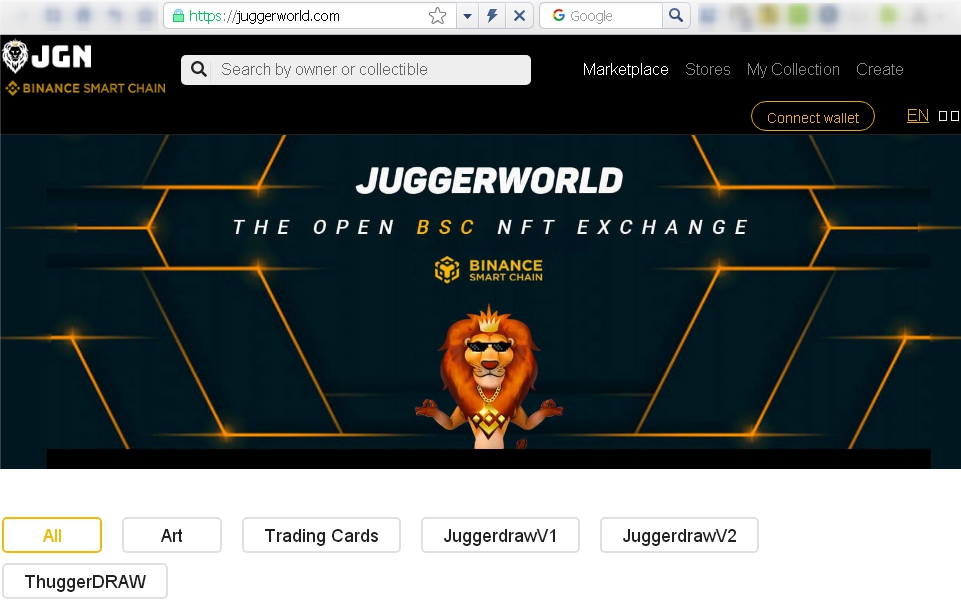Click the Connect wallet button
The height and width of the screenshot is (606, 961).
click(x=813, y=116)
